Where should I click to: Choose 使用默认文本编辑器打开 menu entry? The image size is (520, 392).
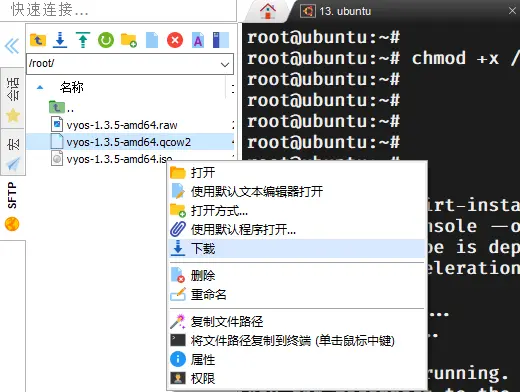[x=297, y=192]
